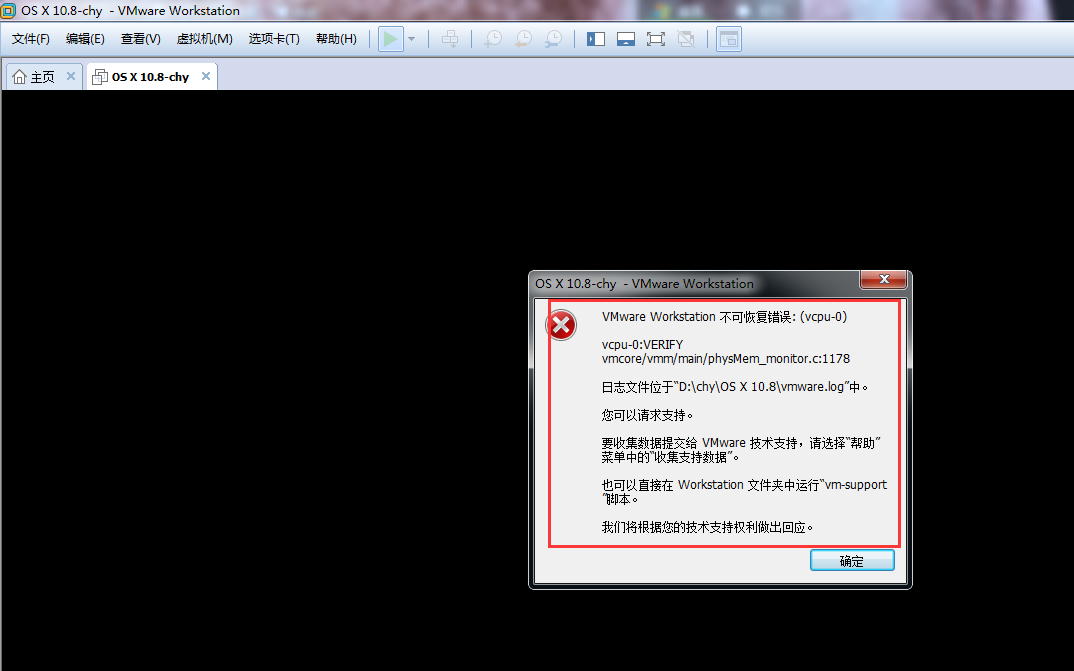The height and width of the screenshot is (671, 1074).
Task: Click the console view toolbar icon
Action: 729,39
